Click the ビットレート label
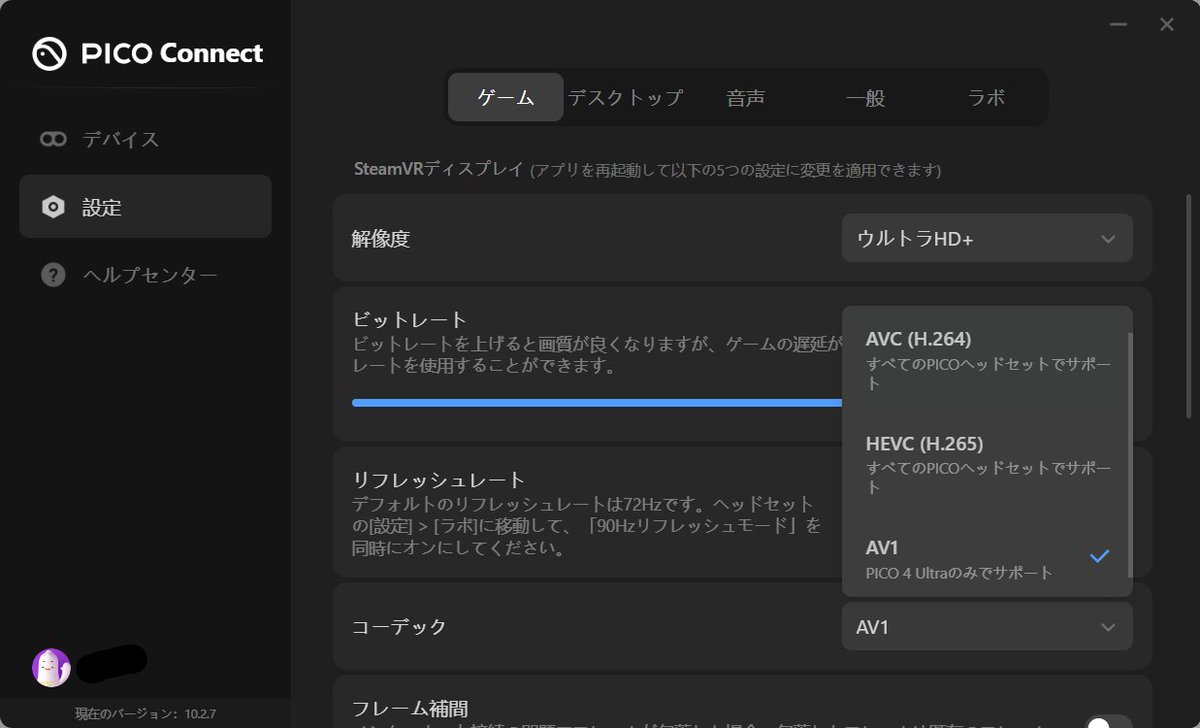Screen dimensions: 1200x728 point(410,320)
